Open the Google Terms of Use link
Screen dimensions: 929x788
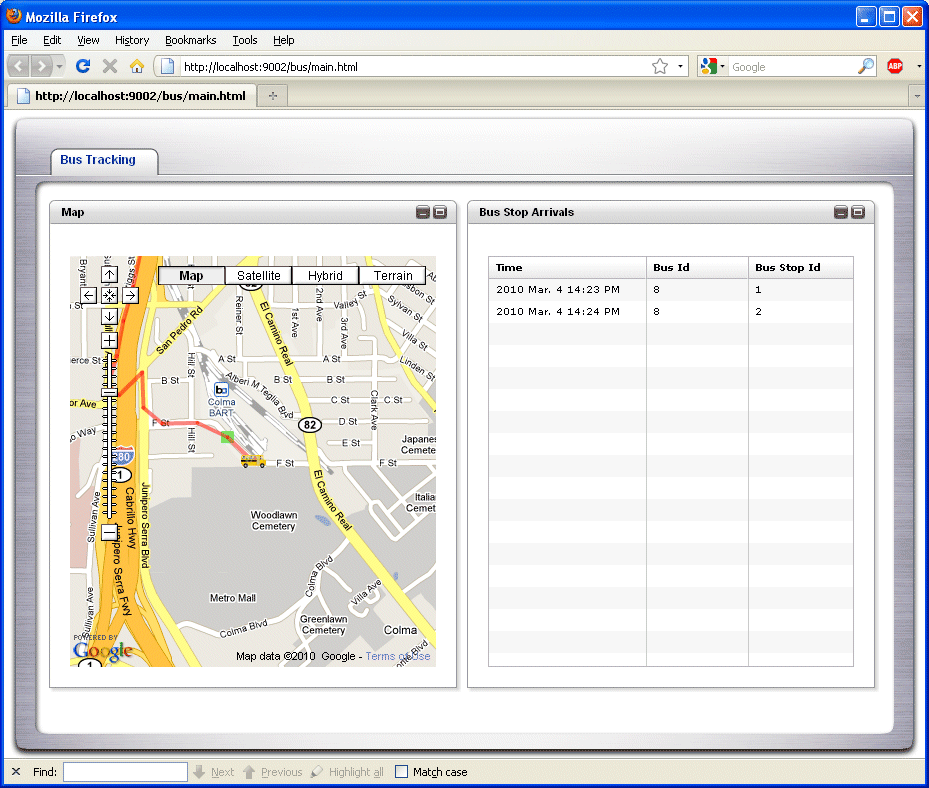click(398, 656)
